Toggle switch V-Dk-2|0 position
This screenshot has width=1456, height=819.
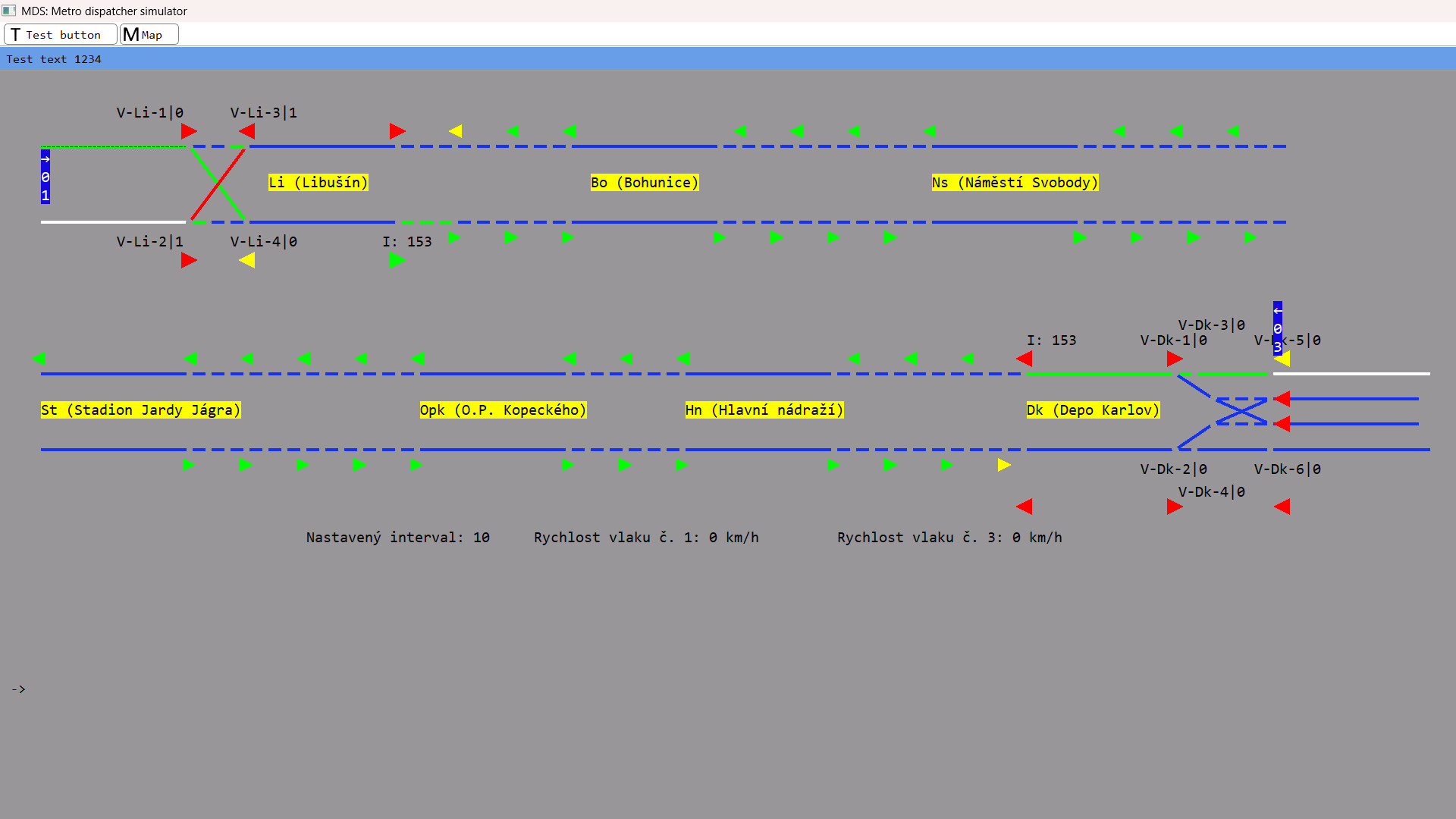(x=1174, y=469)
